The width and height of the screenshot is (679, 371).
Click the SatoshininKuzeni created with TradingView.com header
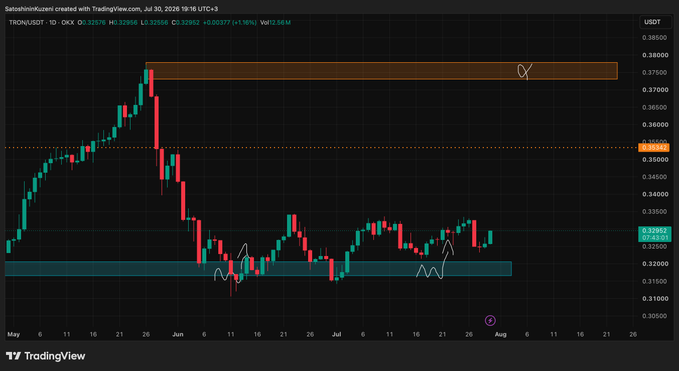point(111,9)
